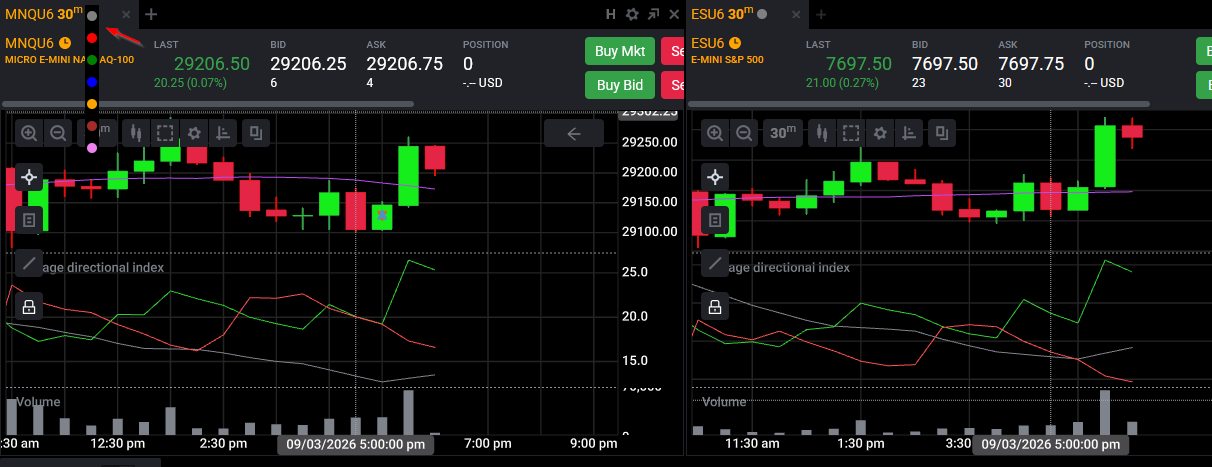
Task: Open ESU6 chart toolbar settings gear
Action: [x=880, y=133]
